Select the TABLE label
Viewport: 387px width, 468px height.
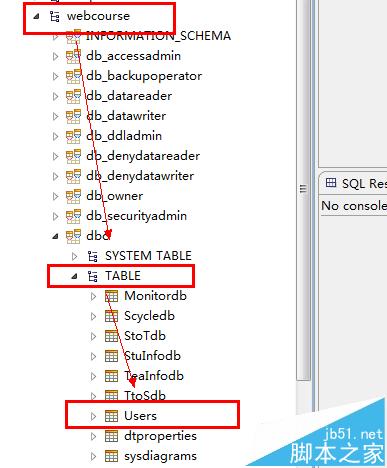[123, 276]
